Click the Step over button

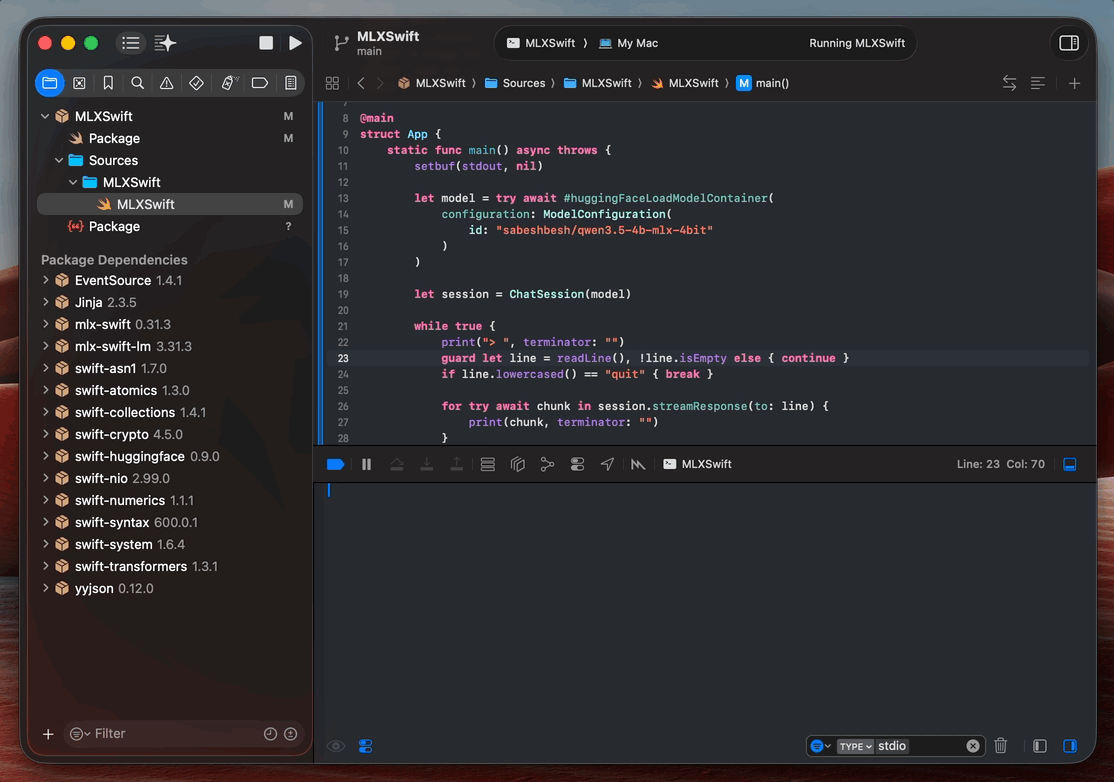(396, 464)
